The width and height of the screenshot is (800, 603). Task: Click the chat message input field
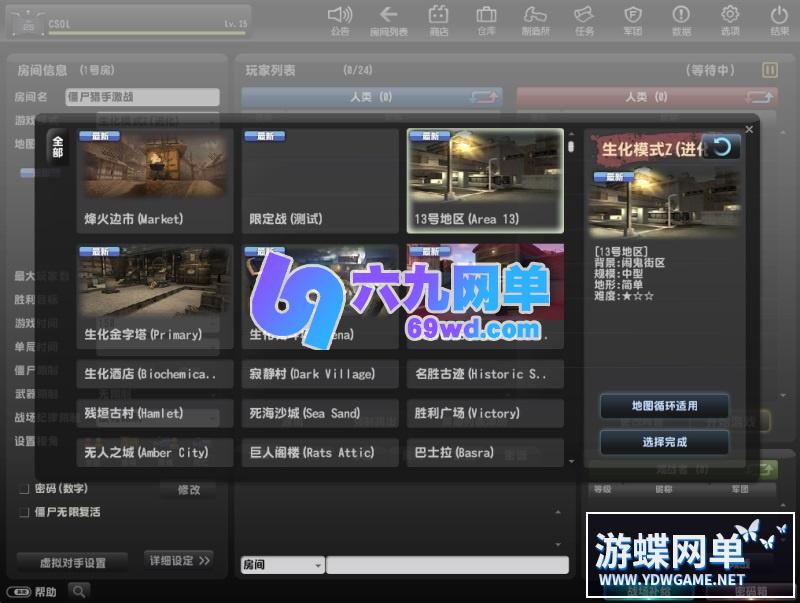tap(447, 565)
